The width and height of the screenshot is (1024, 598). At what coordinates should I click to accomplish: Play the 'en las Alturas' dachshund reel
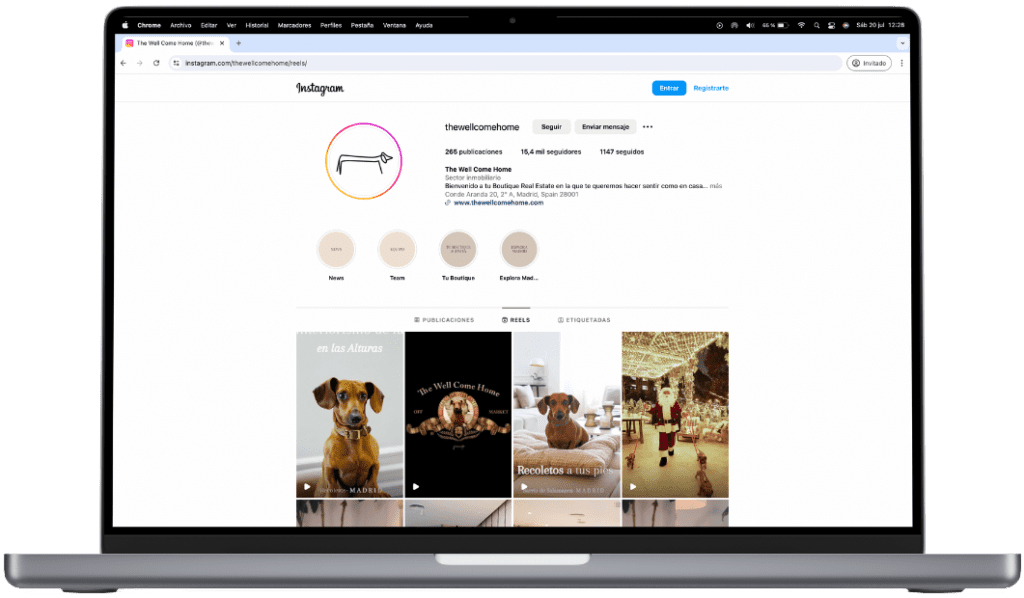click(x=350, y=415)
